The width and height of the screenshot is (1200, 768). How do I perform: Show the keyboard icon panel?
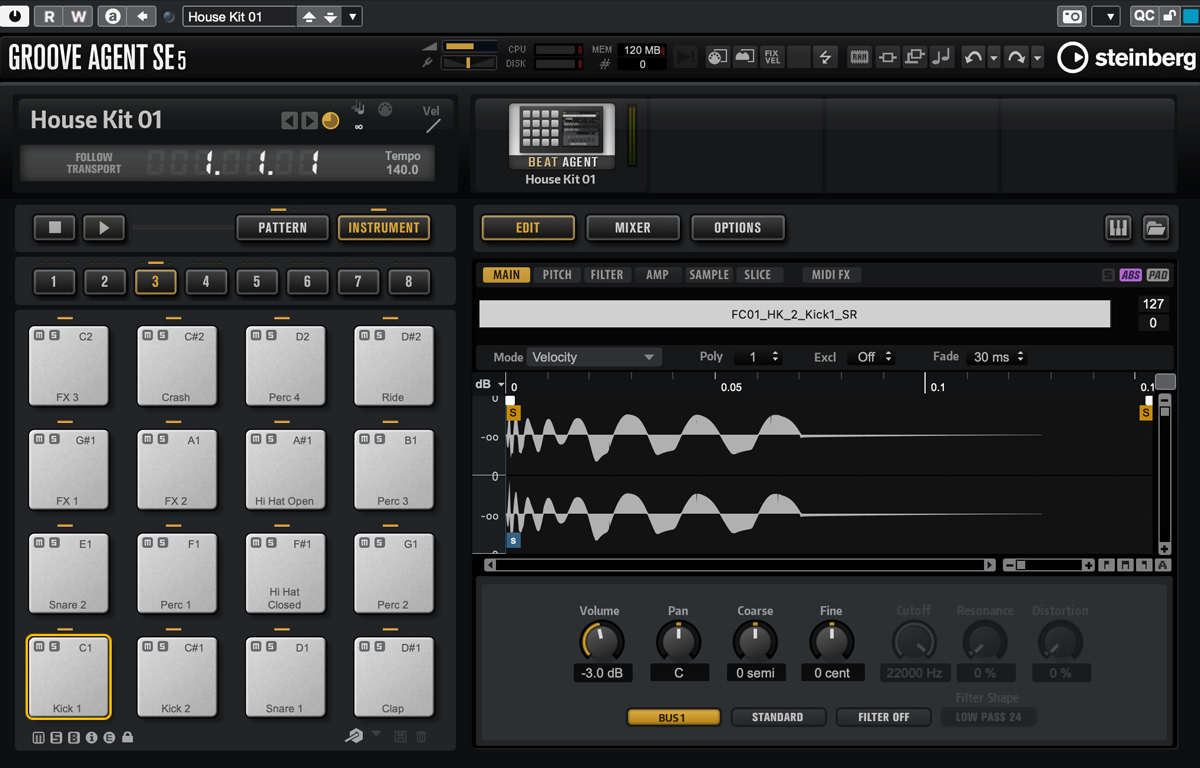tap(1118, 228)
